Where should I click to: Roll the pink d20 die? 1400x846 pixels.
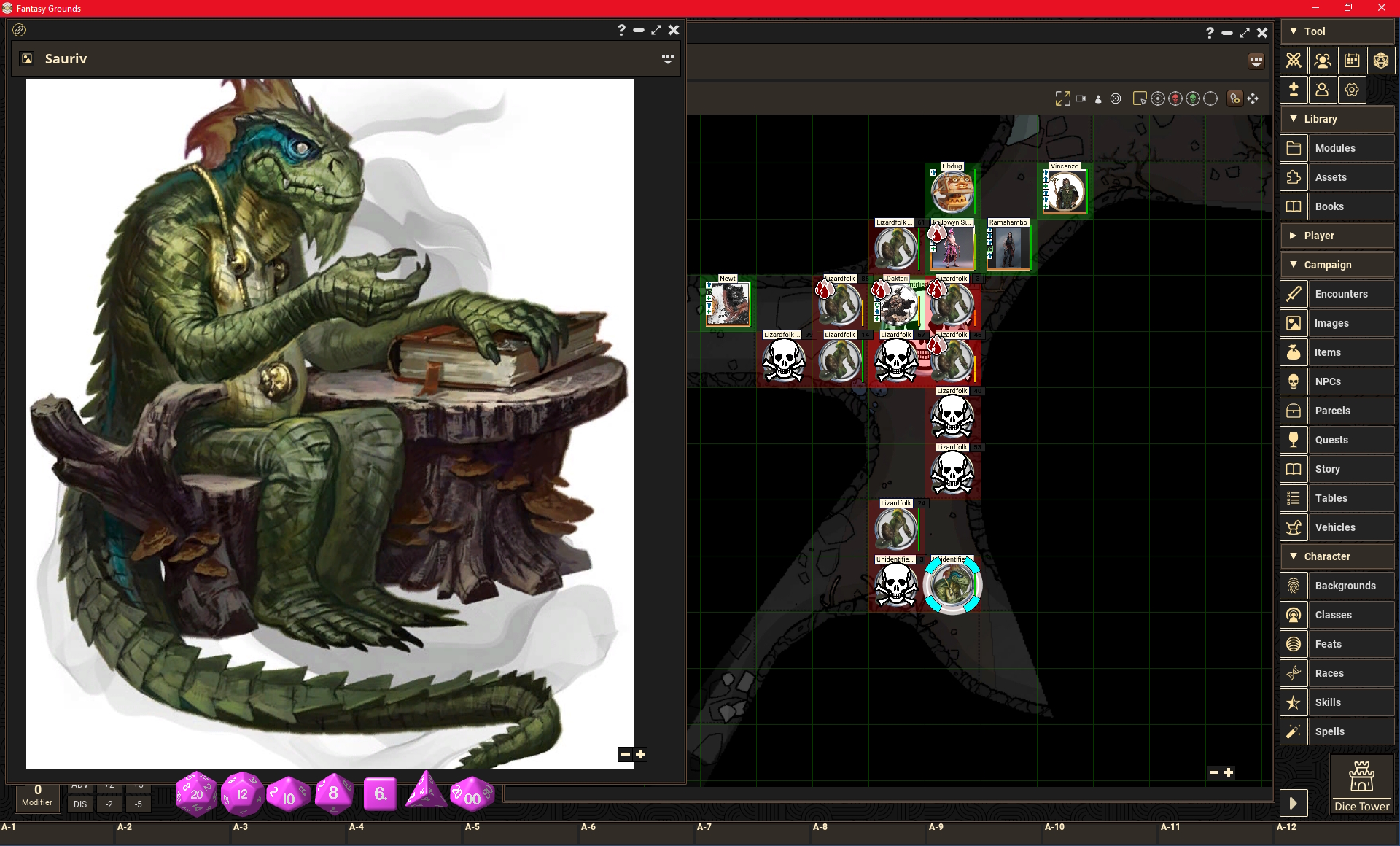(x=196, y=793)
